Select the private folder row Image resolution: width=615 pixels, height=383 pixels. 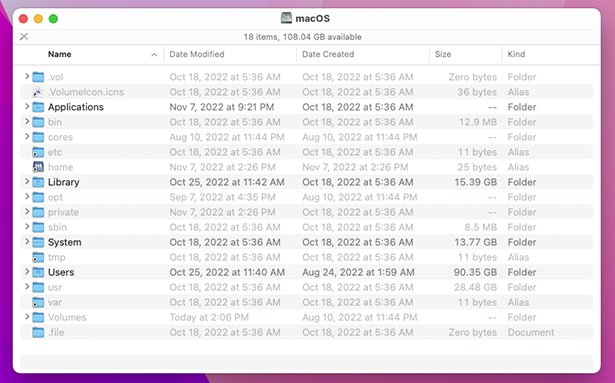coord(307,212)
